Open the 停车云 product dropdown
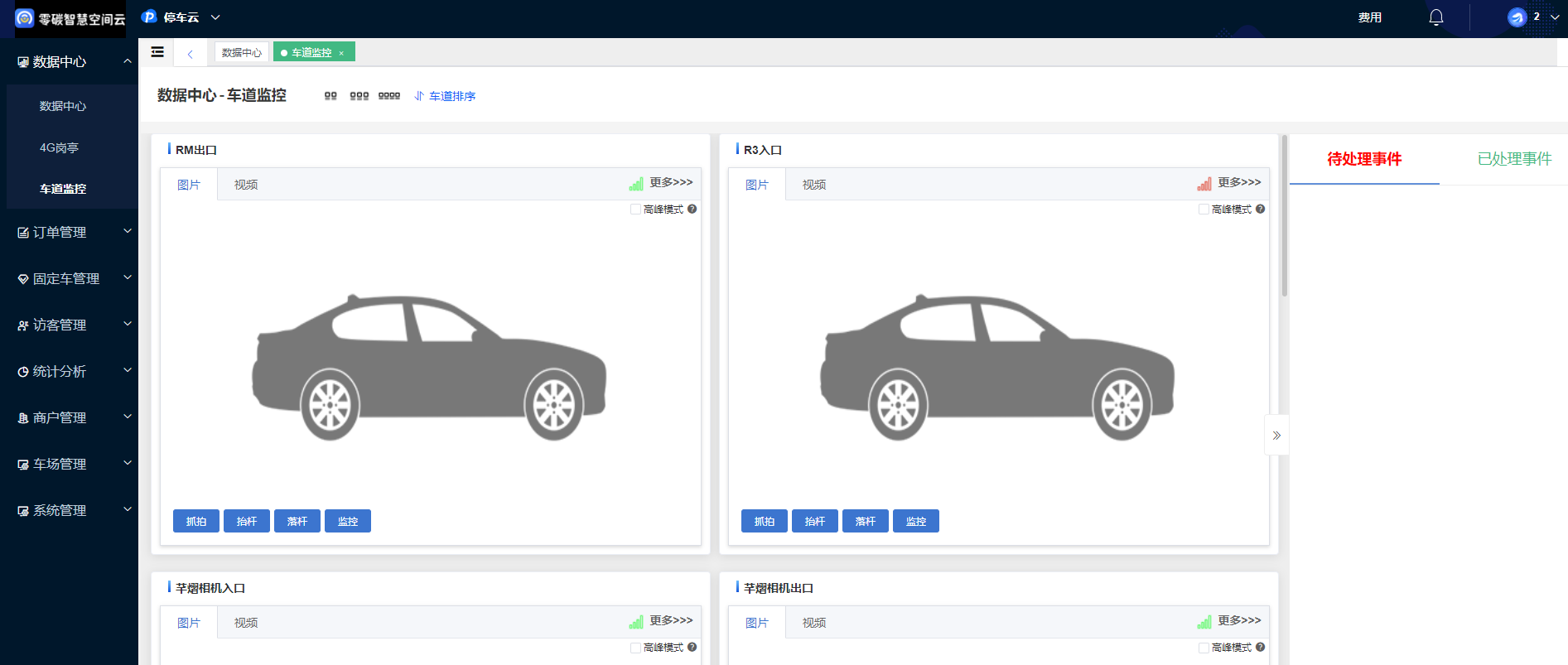The image size is (1568, 665). 181,17
